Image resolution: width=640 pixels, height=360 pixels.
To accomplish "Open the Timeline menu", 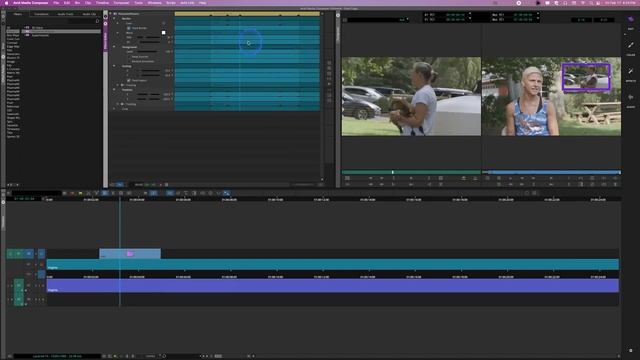I will 102,3.
